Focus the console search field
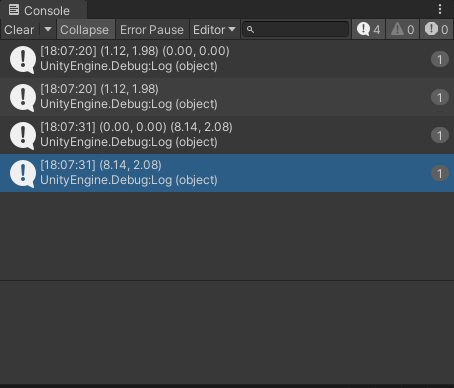Screen dimensions: 454x388 [295, 30]
